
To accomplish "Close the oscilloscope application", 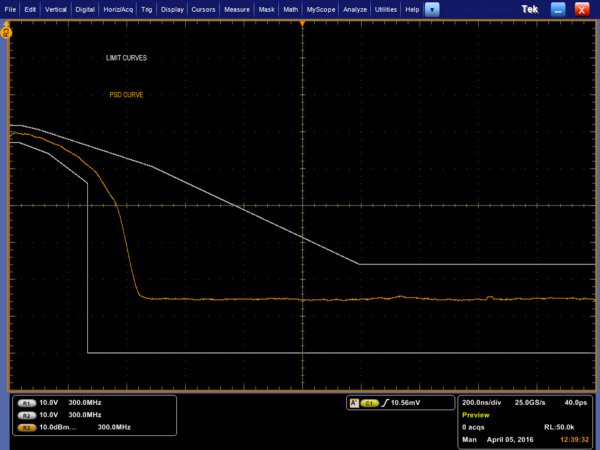I will pyautogui.click(x=582, y=10).
